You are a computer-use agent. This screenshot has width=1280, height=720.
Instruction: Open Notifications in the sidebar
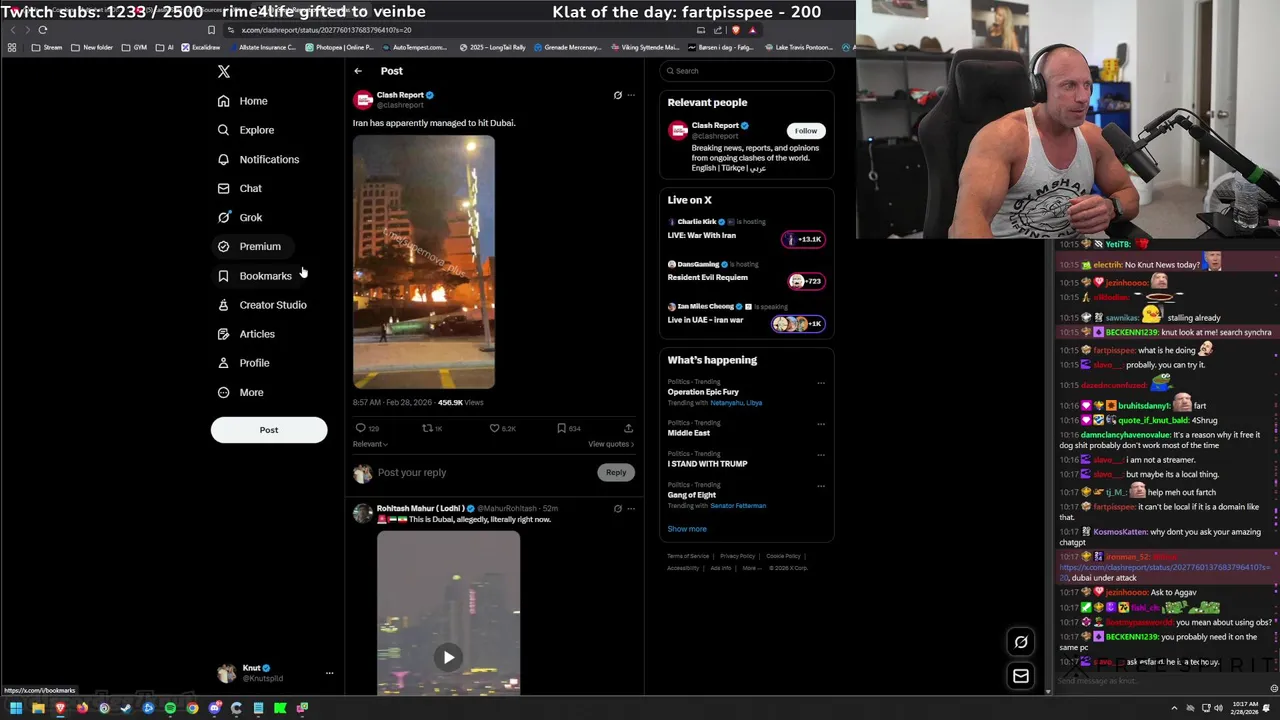click(x=259, y=159)
